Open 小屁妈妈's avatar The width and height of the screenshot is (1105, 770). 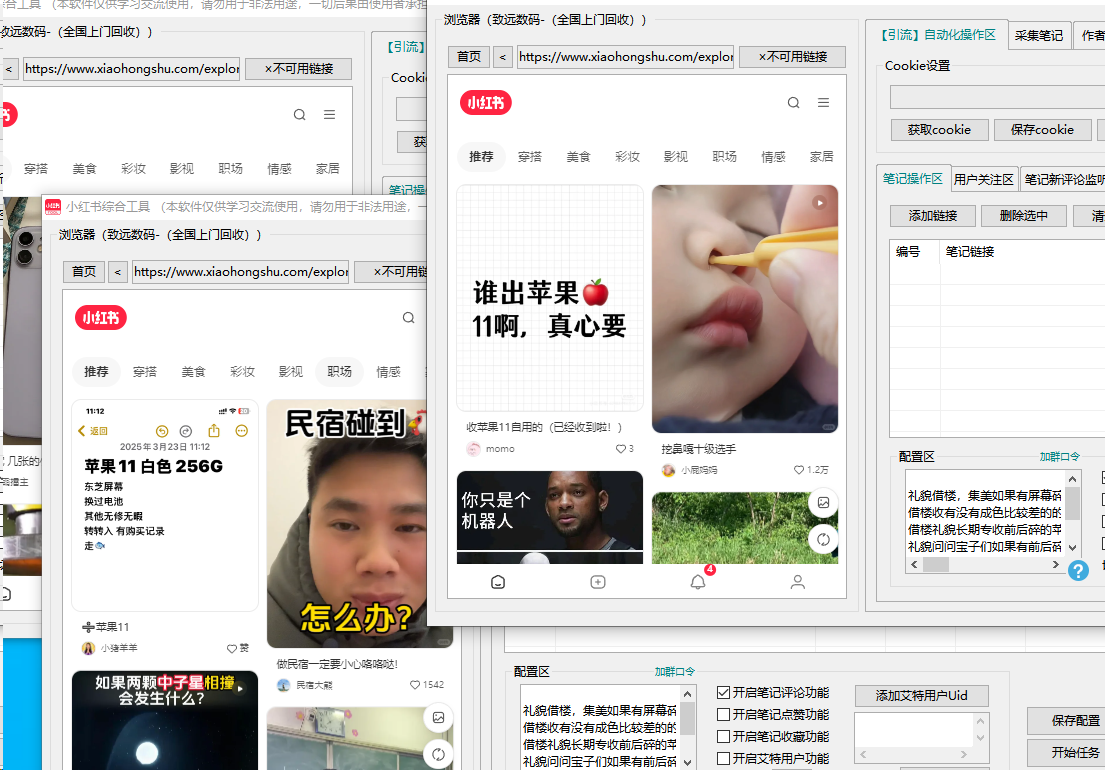(668, 470)
